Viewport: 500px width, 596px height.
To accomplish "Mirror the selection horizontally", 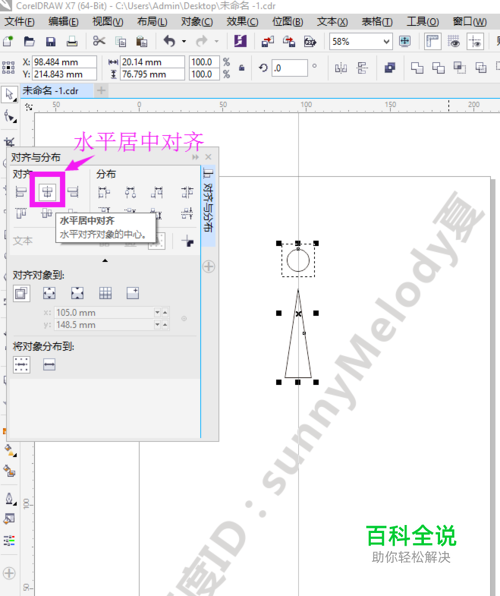I will click(x=341, y=68).
